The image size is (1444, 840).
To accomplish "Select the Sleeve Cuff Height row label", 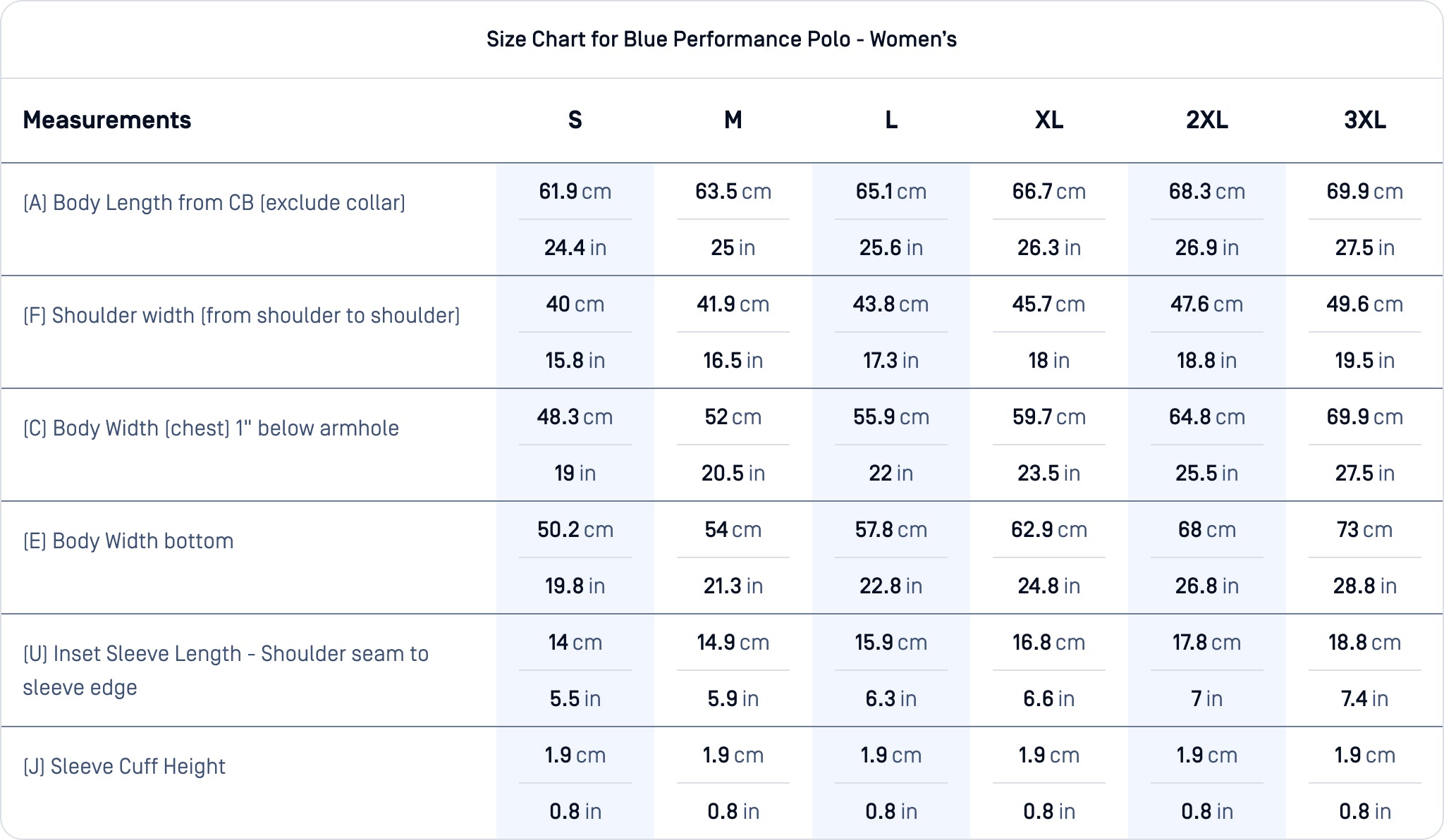I will coord(124,767).
